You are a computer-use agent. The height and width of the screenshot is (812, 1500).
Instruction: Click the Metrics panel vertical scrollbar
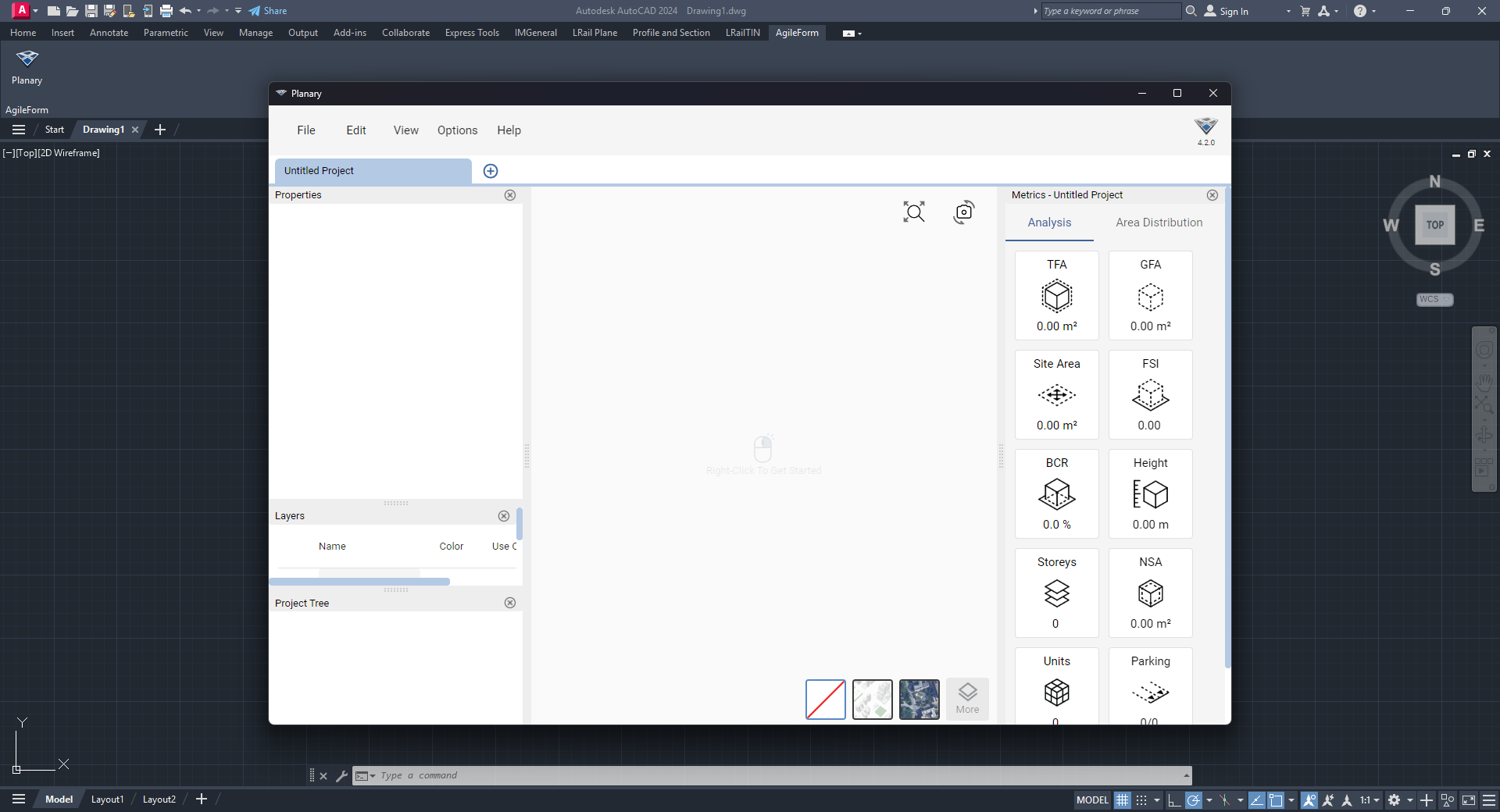click(x=1227, y=428)
